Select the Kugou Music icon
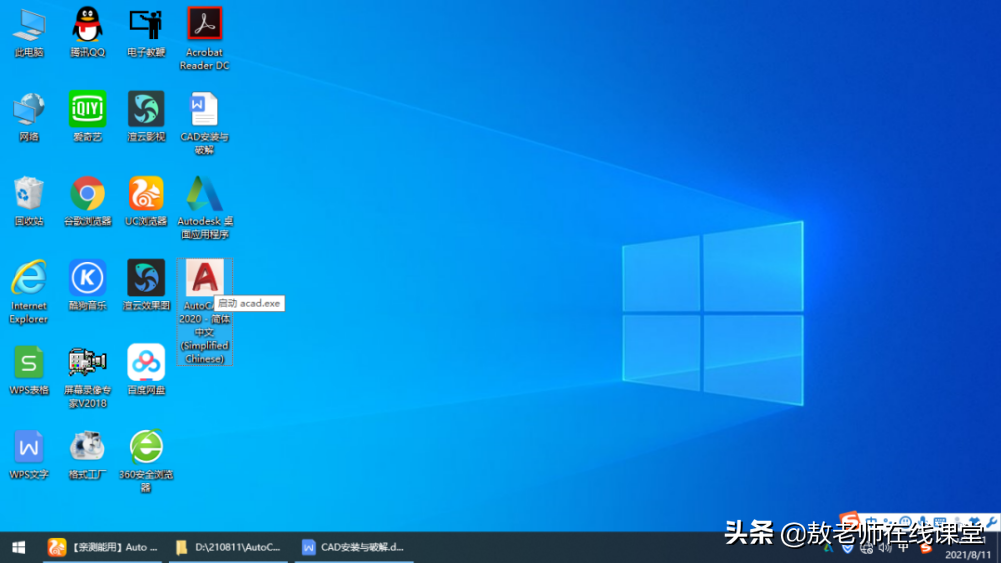 [88, 278]
